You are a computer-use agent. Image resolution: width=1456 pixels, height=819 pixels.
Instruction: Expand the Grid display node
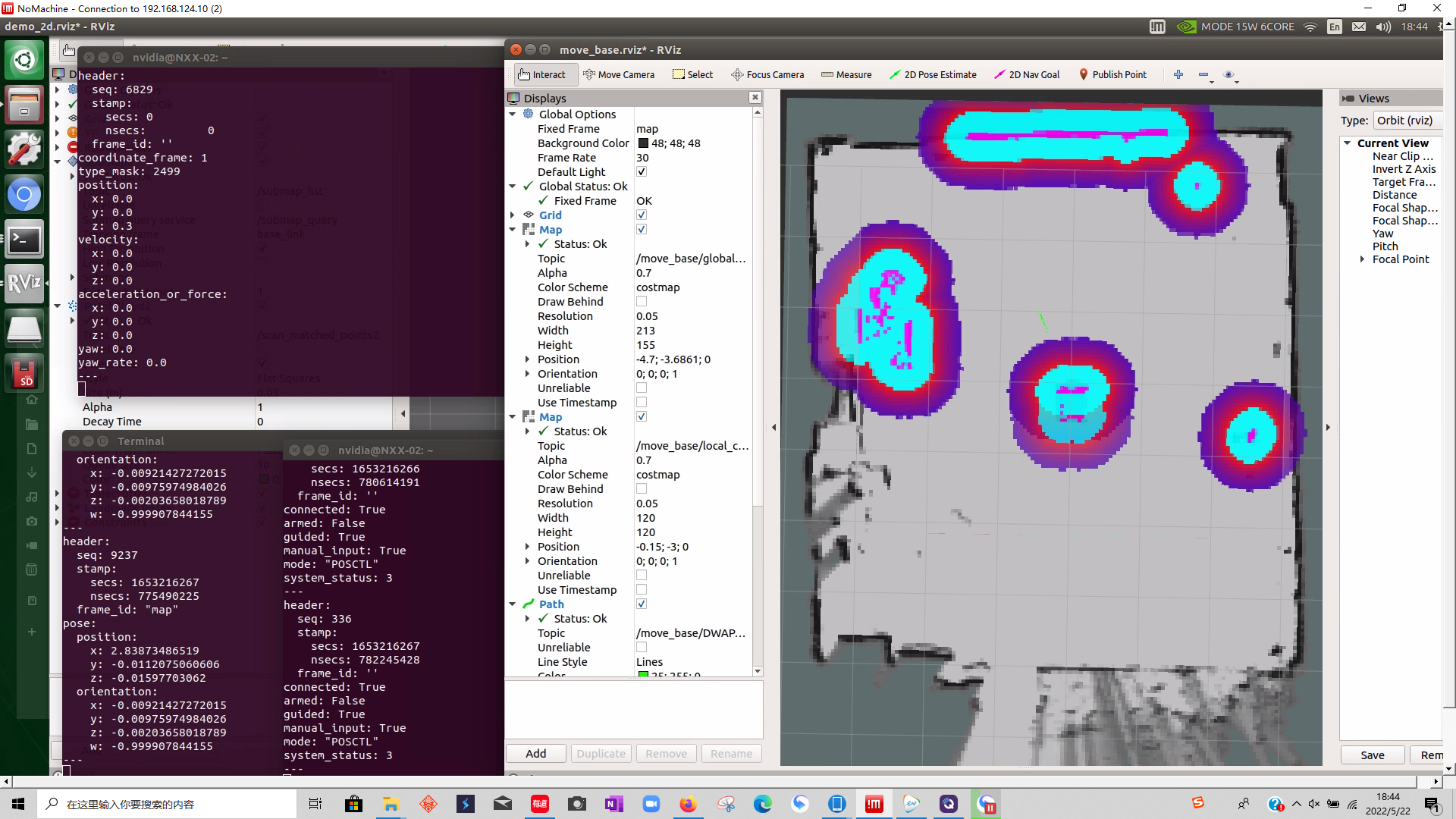[x=513, y=215]
